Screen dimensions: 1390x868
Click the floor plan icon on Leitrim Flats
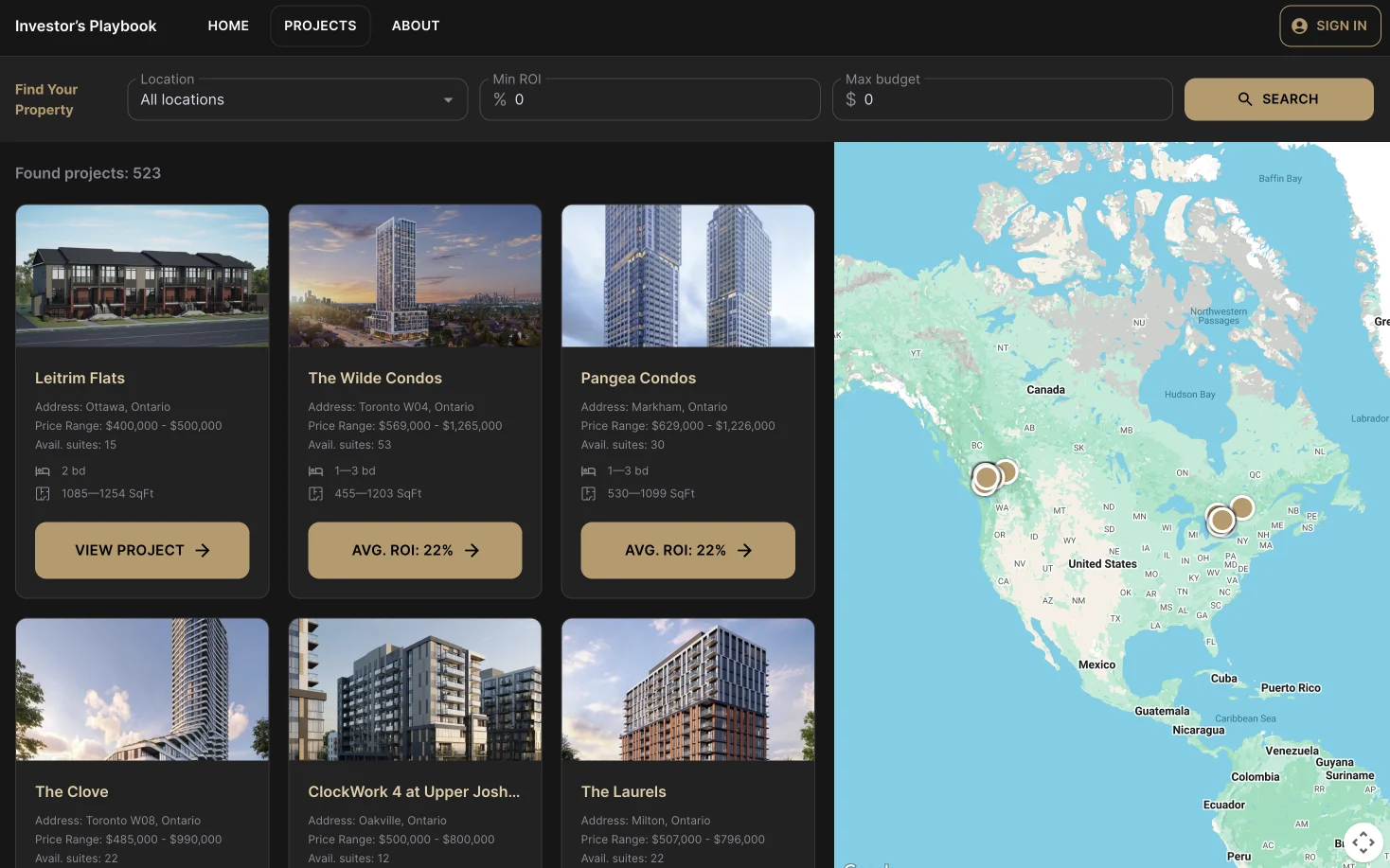pyautogui.click(x=43, y=493)
